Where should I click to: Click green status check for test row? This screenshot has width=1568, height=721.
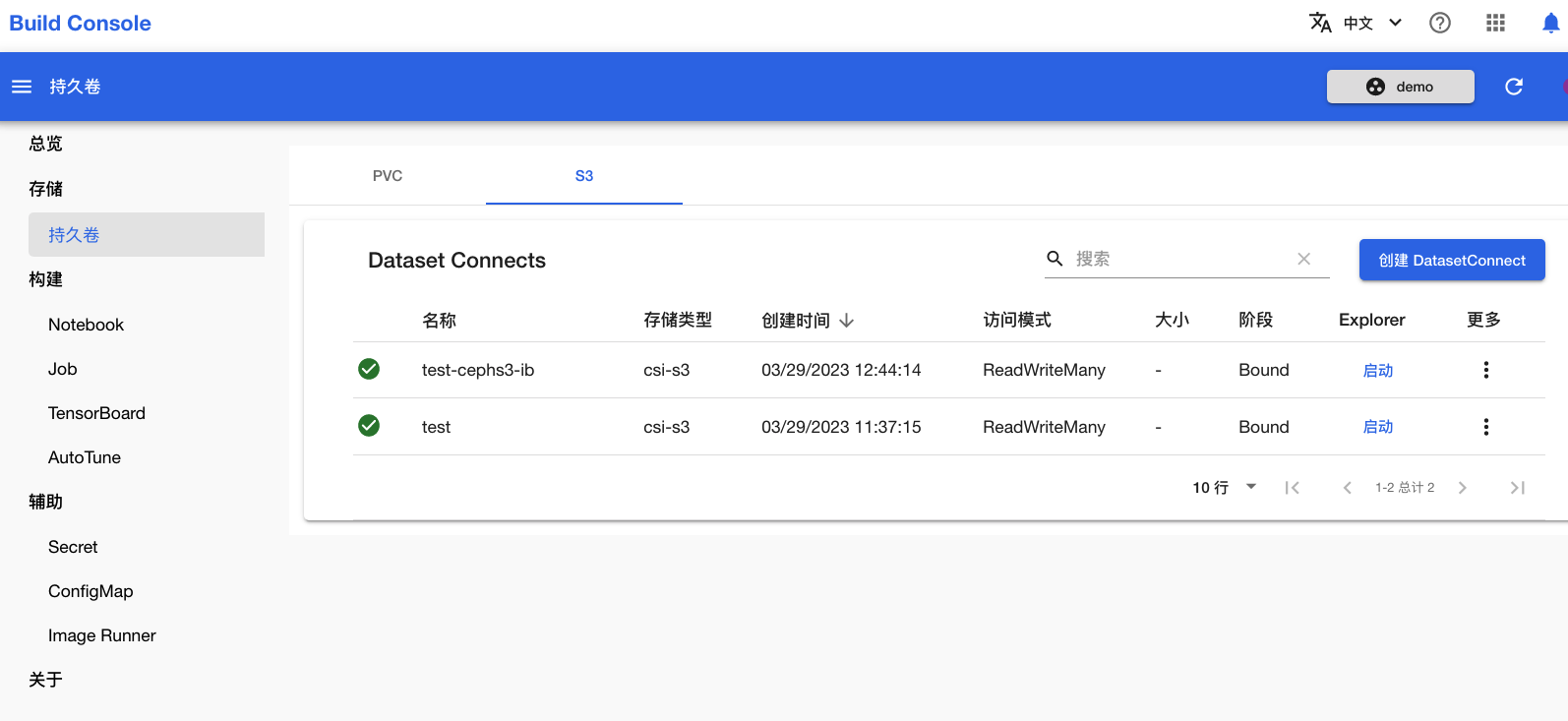(369, 426)
